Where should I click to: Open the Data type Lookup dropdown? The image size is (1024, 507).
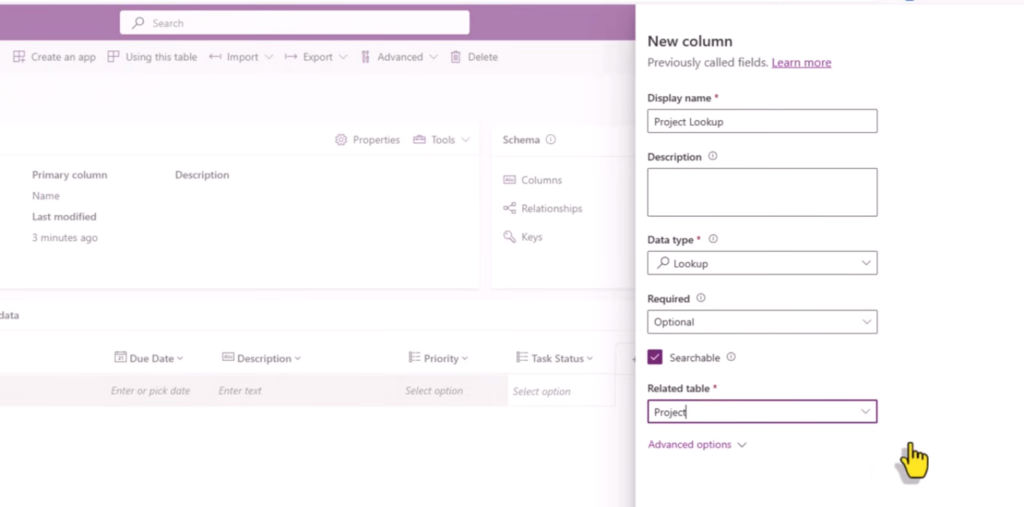762,263
